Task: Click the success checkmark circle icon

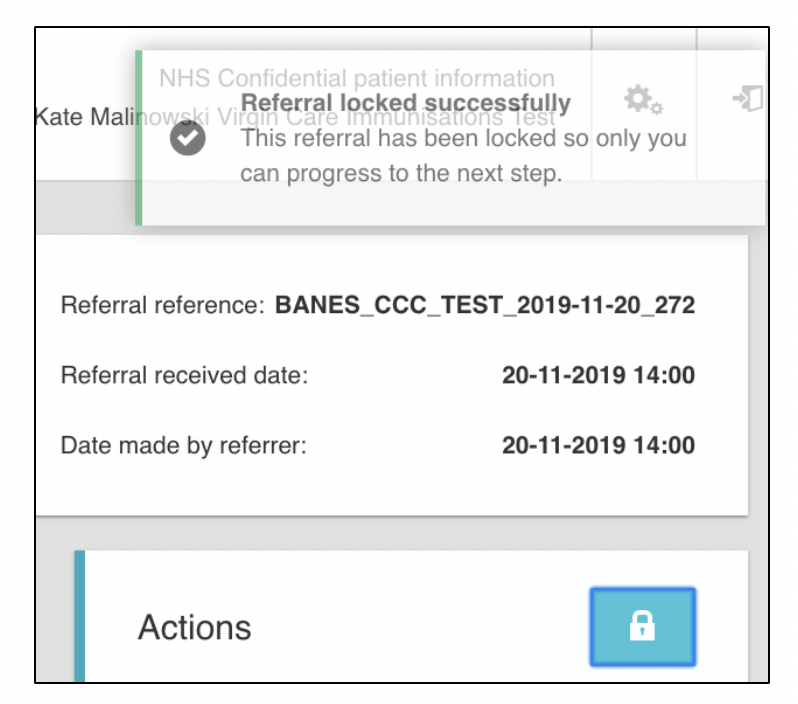Action: tap(187, 139)
